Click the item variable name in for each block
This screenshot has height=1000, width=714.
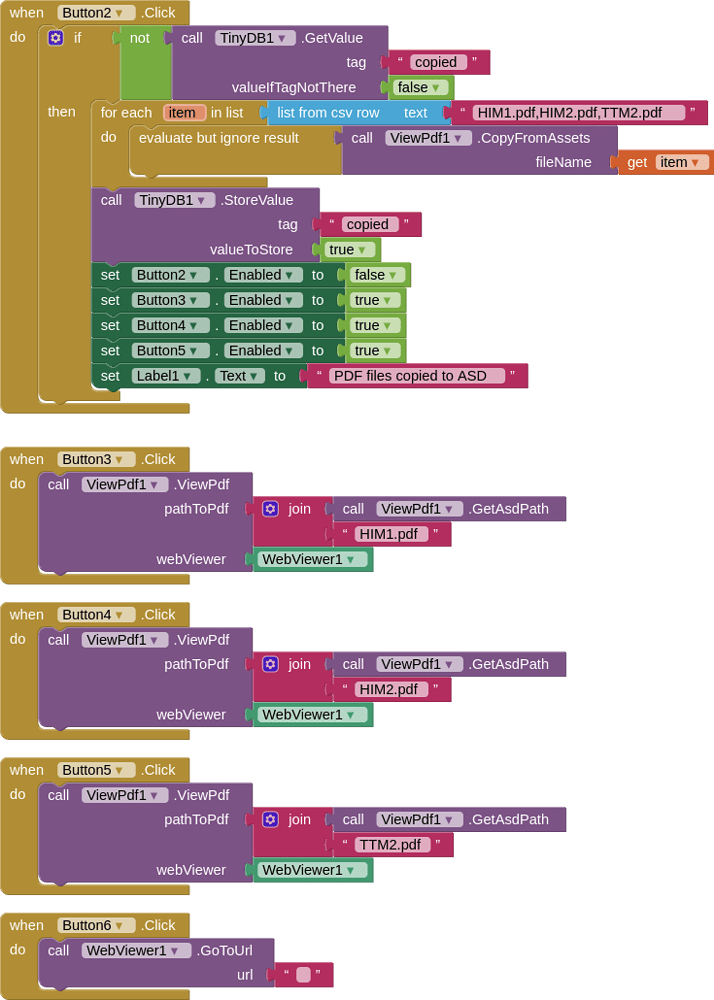point(184,113)
